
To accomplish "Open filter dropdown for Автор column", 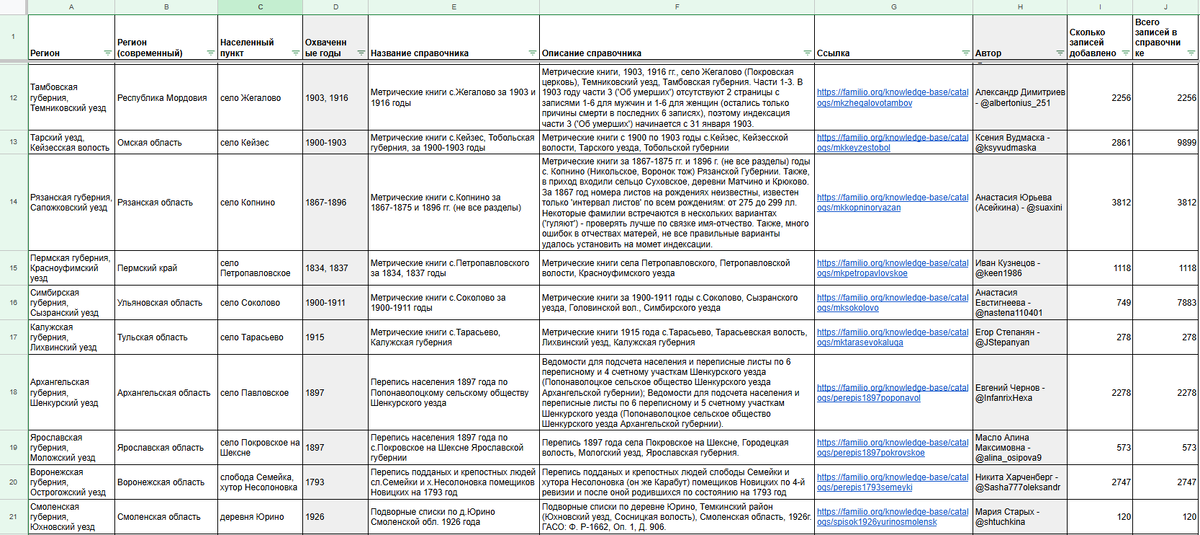I will click(x=1059, y=53).
